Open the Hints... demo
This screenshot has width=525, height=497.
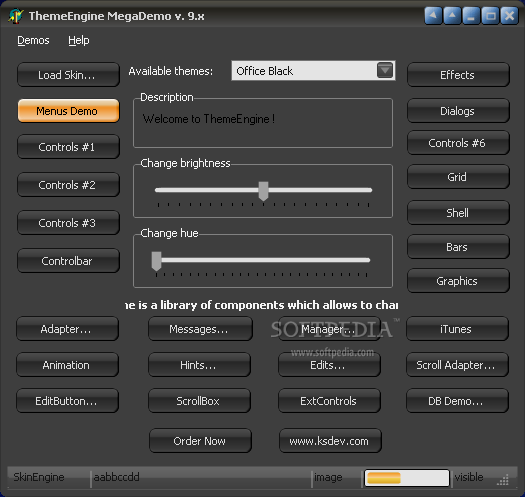point(199,364)
